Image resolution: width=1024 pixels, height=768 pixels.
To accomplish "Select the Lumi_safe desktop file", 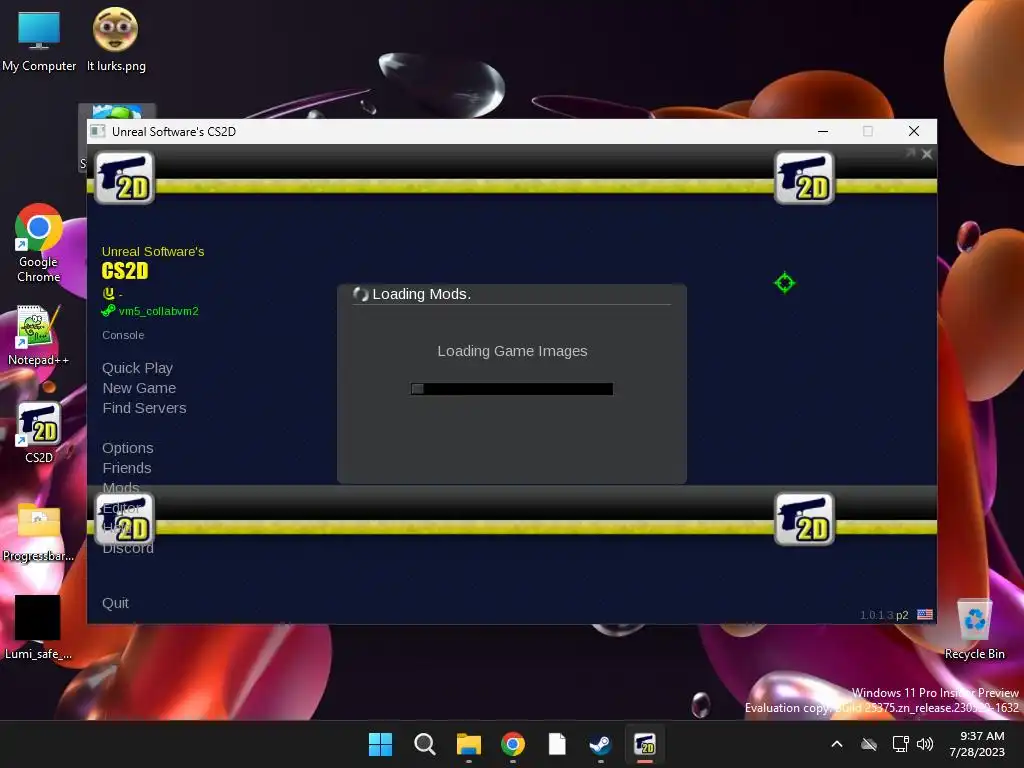I will tap(38, 628).
